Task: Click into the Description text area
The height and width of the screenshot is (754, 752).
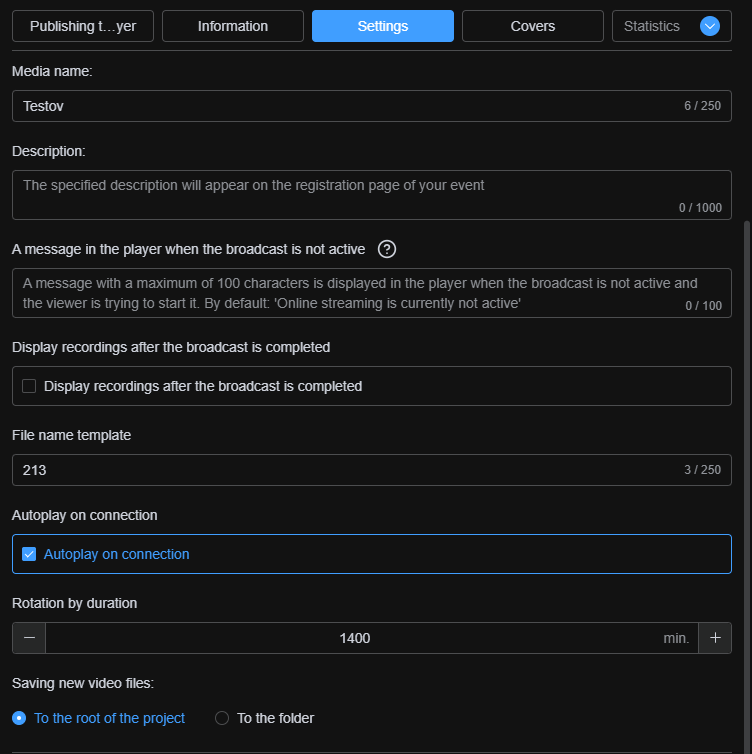Action: tap(372, 195)
